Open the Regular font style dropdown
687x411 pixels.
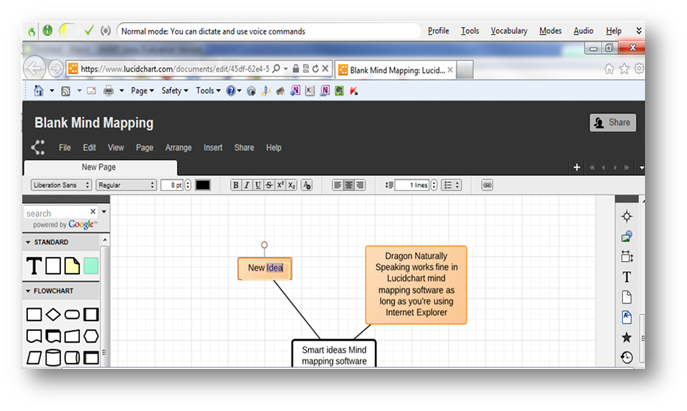coord(125,185)
